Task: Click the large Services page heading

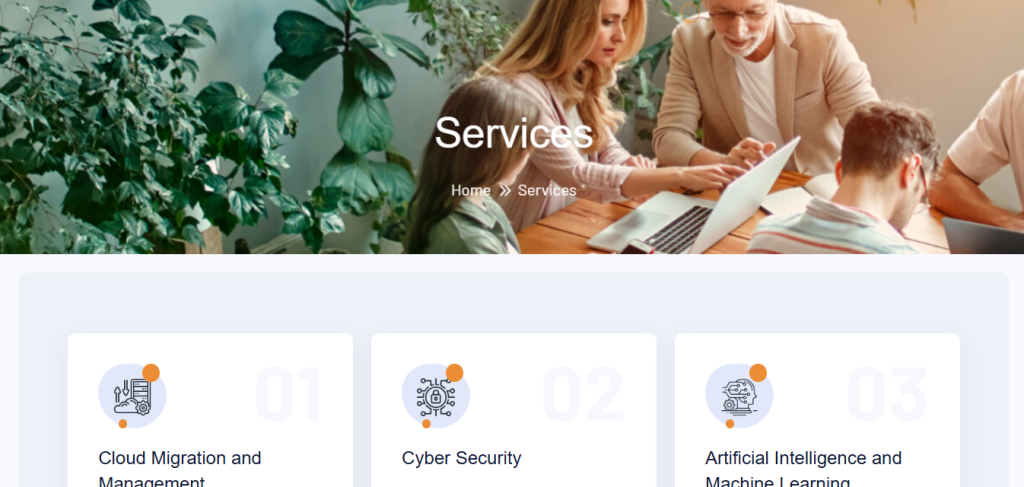Action: [514, 133]
